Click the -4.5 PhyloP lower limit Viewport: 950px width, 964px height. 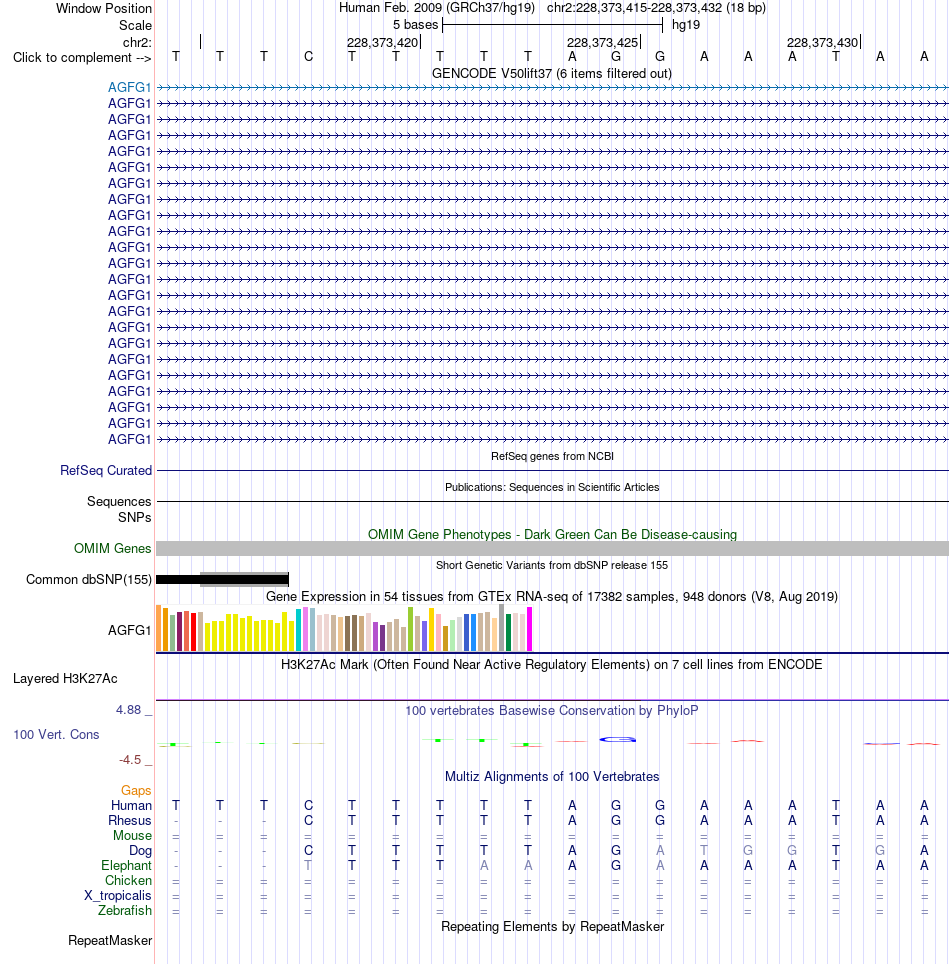click(130, 760)
